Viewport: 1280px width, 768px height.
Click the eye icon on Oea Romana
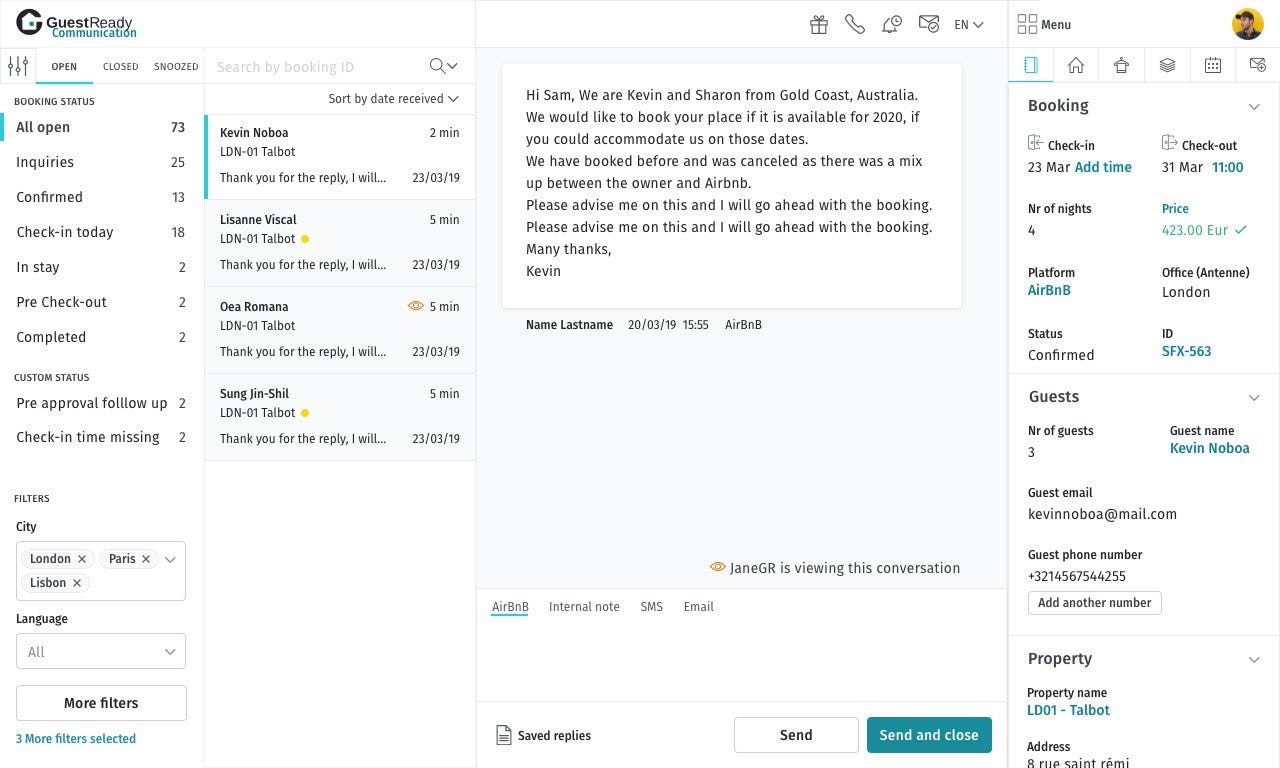(416, 306)
